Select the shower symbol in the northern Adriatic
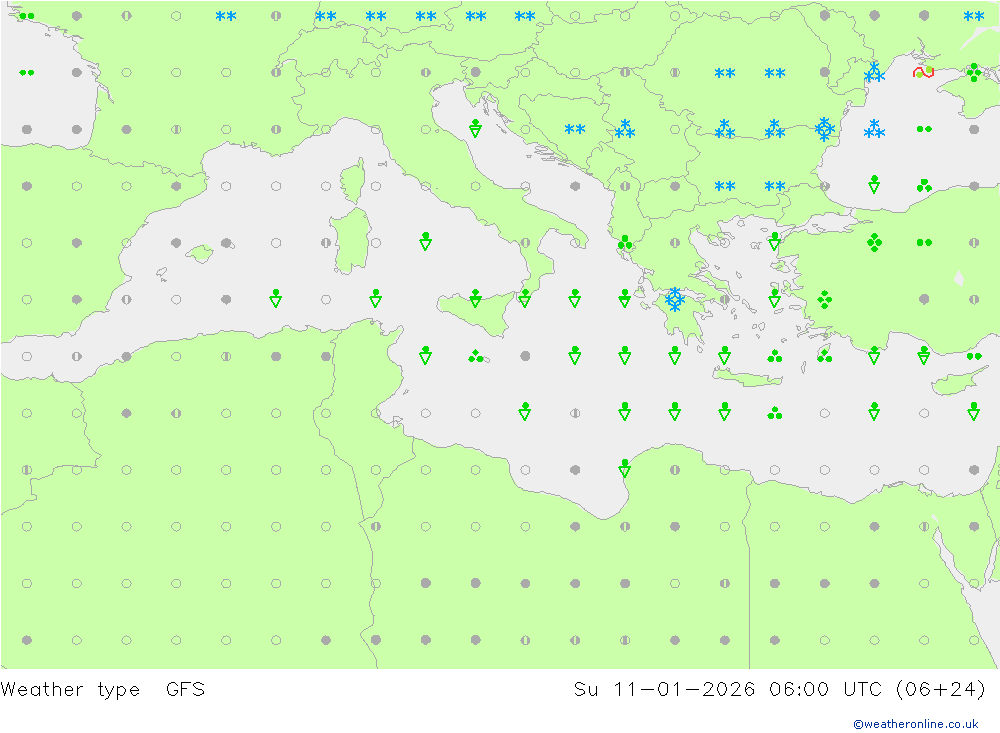 point(475,128)
